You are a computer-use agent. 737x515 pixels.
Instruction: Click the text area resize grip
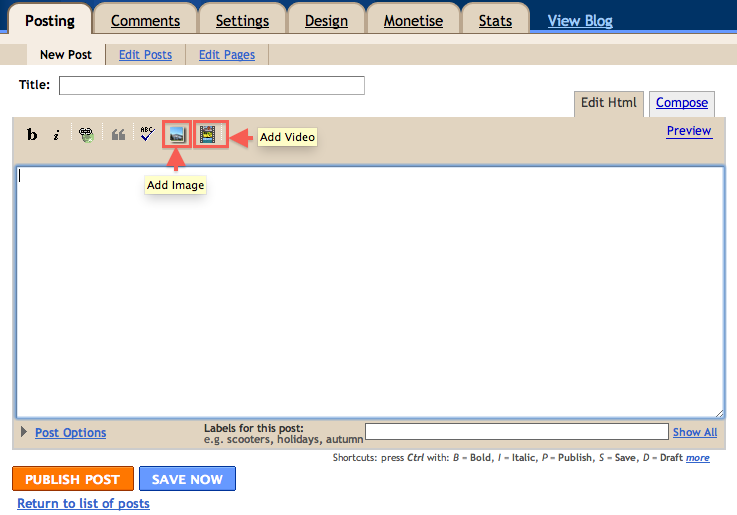tap(720, 413)
